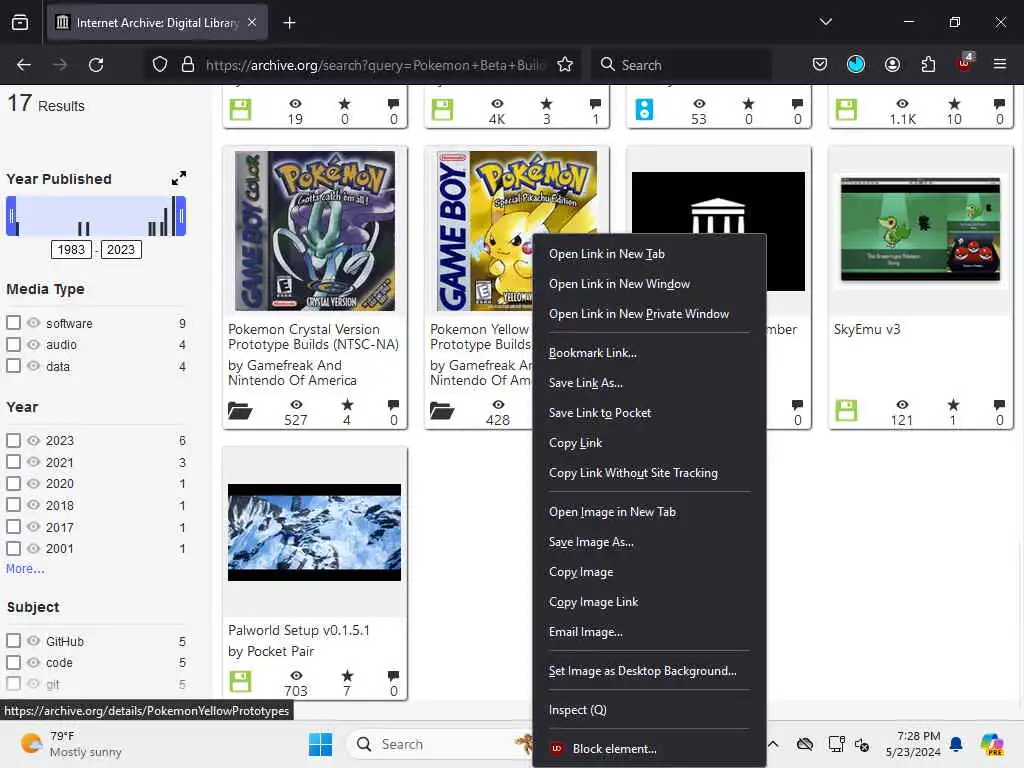Click the software floppy icon on Palworld Setup card
The width and height of the screenshot is (1024, 768).
(x=240, y=681)
